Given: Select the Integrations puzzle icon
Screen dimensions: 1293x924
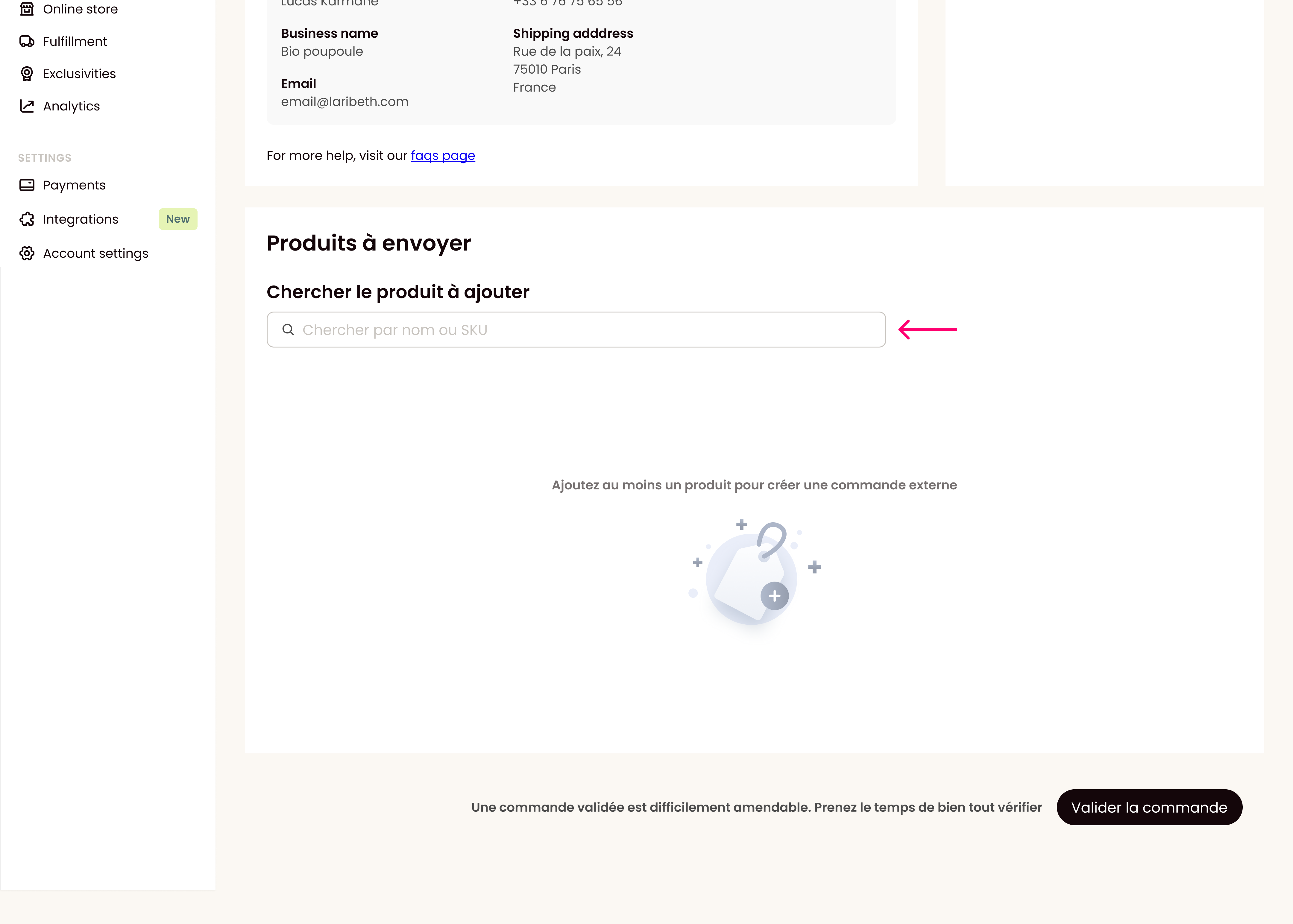Looking at the screenshot, I should (27, 219).
